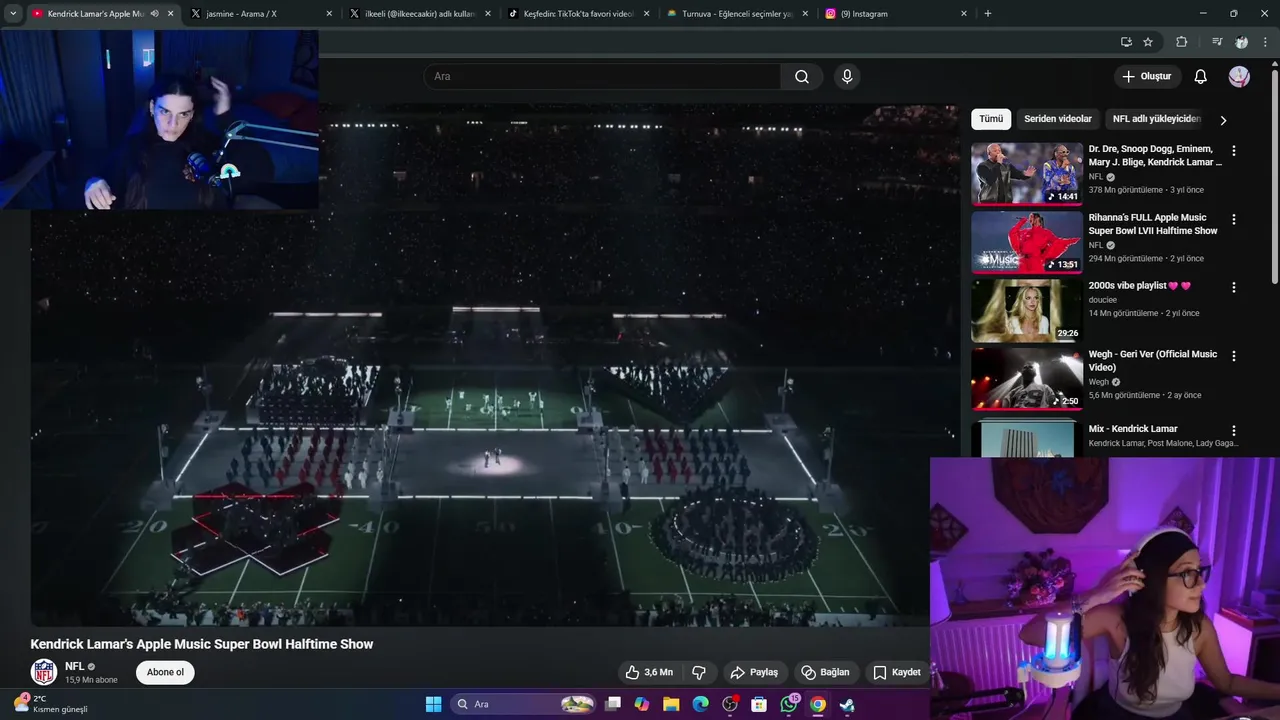The height and width of the screenshot is (720, 1280).
Task: Open Steam from taskbar
Action: click(847, 704)
